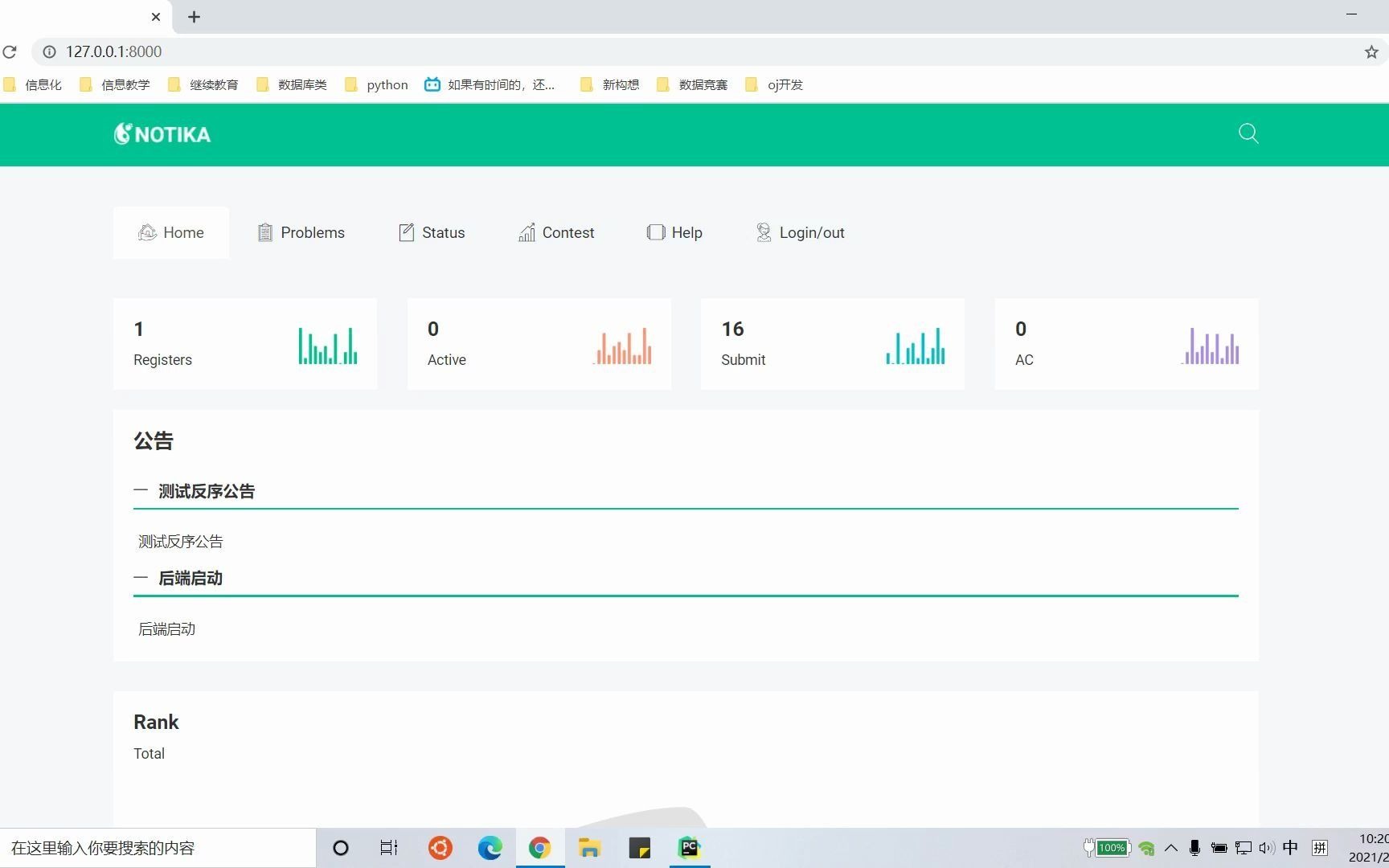Click the AC label text
Screen dimensions: 1389x868
pos(1024,360)
